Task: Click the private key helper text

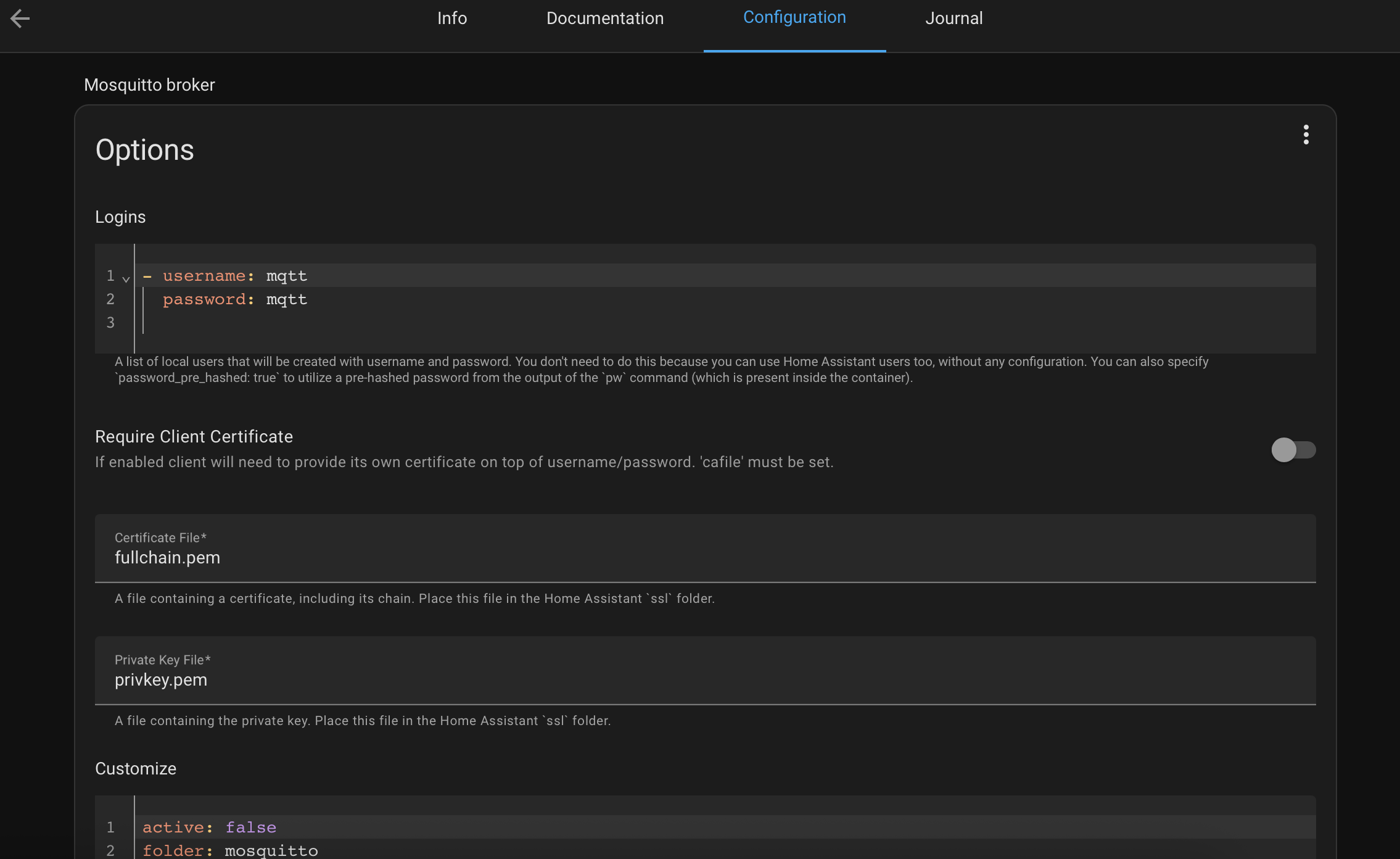Action: (363, 720)
